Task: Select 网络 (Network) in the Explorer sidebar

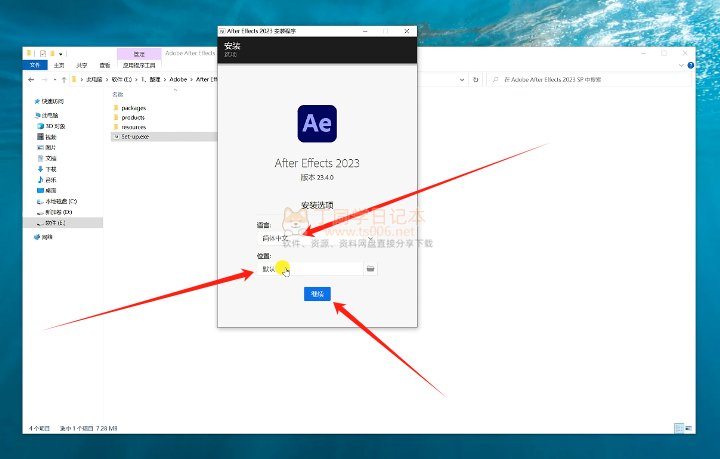Action: click(47, 237)
